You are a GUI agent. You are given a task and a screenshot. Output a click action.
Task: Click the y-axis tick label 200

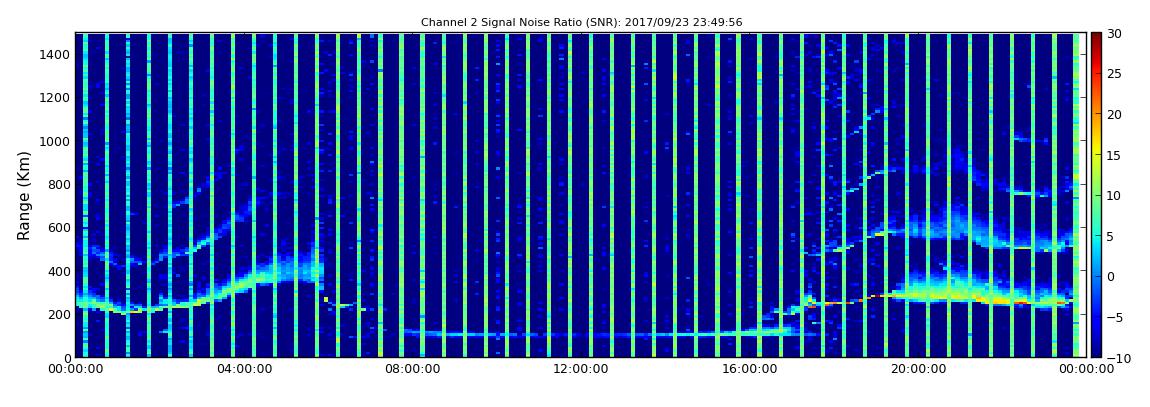(59, 315)
